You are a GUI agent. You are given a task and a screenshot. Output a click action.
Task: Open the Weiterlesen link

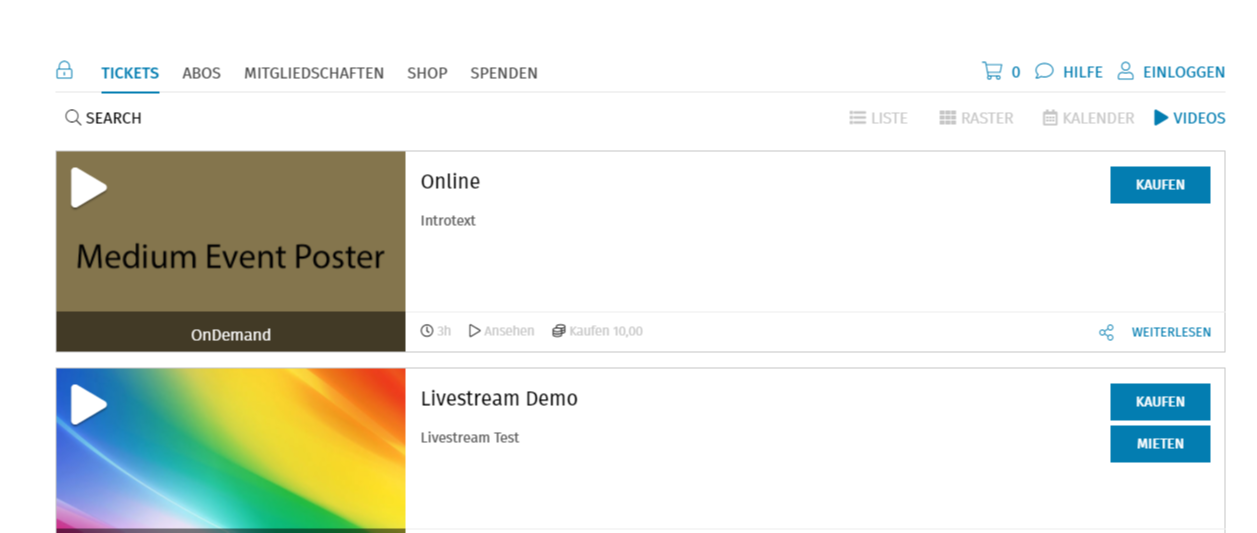(x=1171, y=332)
